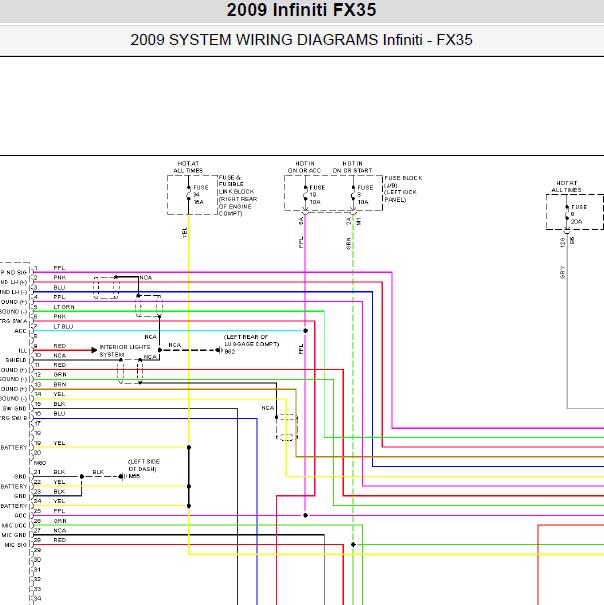Image resolution: width=604 pixels, height=605 pixels.
Task: Click the 'BLU' color label at pin 3
Action: (59, 287)
